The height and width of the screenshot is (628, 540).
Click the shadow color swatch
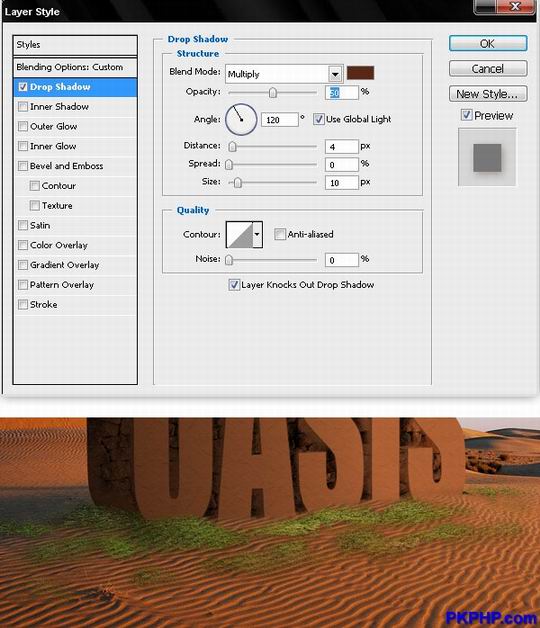[x=360, y=73]
